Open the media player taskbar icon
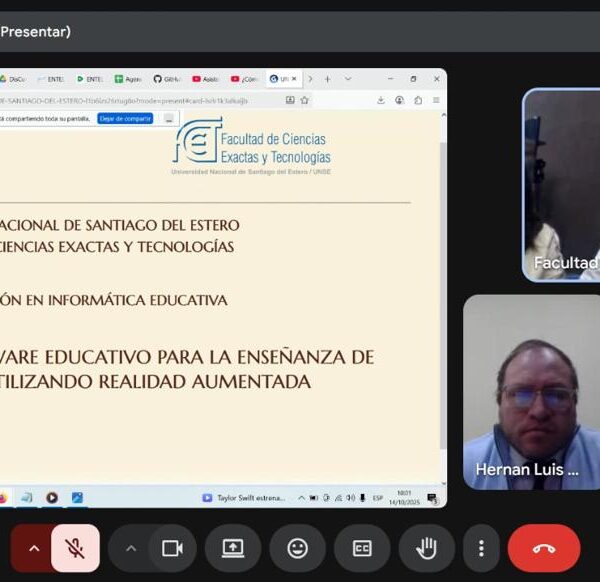The image size is (600, 582). click(52, 497)
